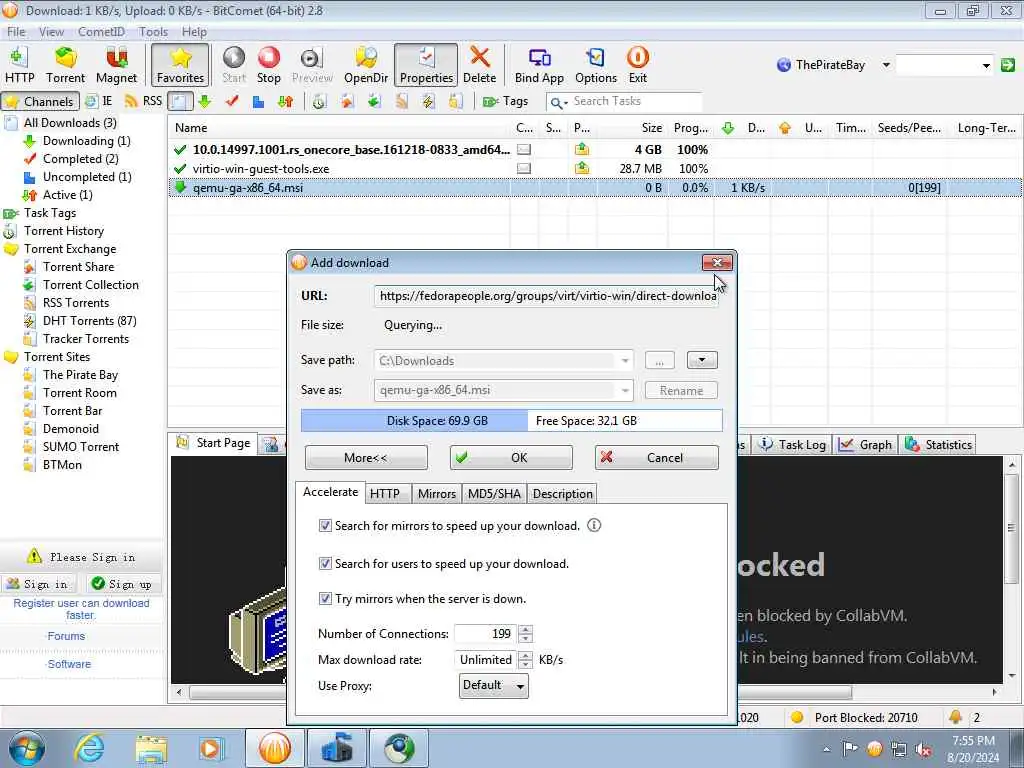
Task: Open the Statistics tab
Action: tap(938, 445)
